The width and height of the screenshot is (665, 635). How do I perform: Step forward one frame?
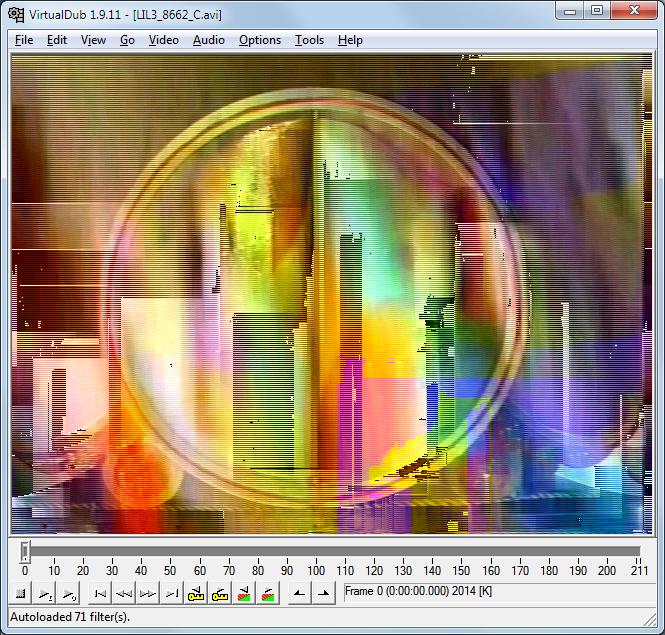click(x=148, y=593)
